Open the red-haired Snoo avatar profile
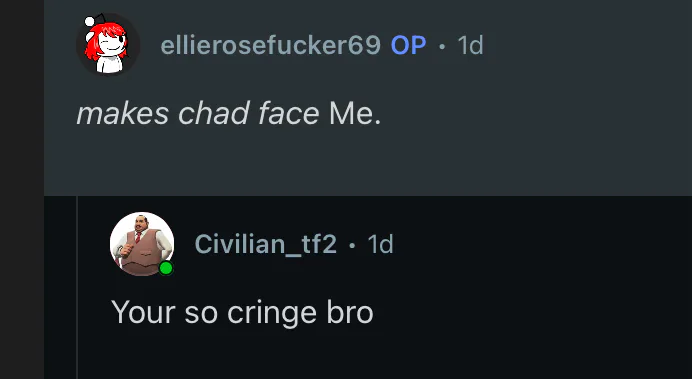 point(108,44)
